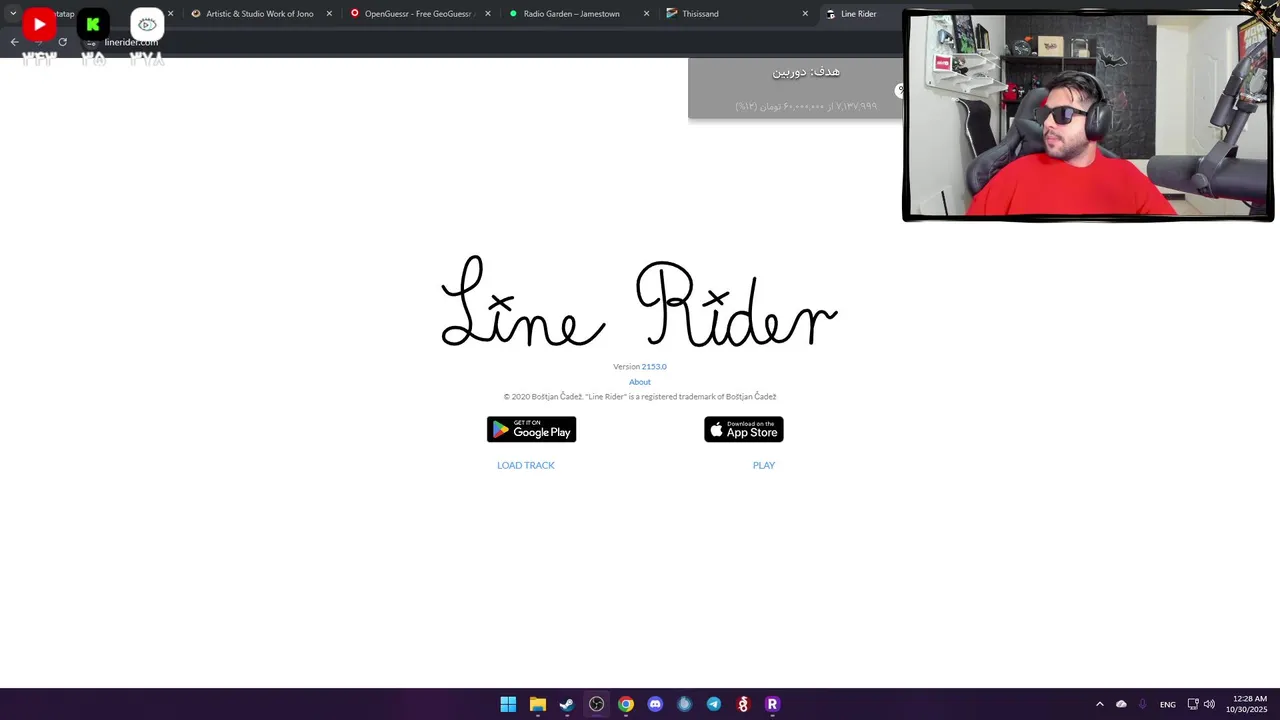The width and height of the screenshot is (1280, 720).
Task: Click the webcam overlay video
Action: click(1088, 116)
